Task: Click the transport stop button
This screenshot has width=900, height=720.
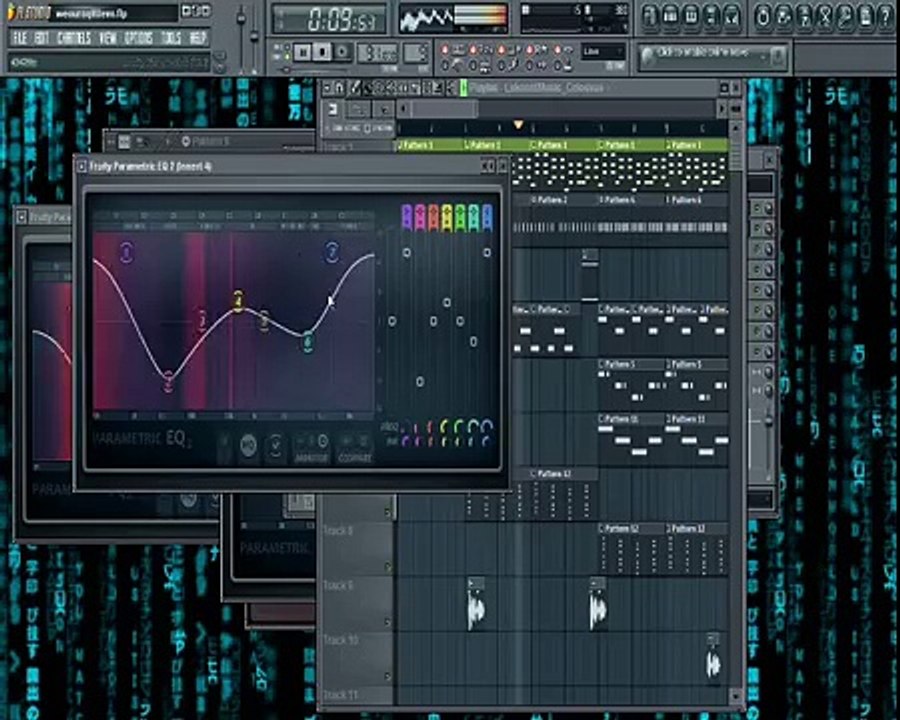Action: tap(322, 52)
